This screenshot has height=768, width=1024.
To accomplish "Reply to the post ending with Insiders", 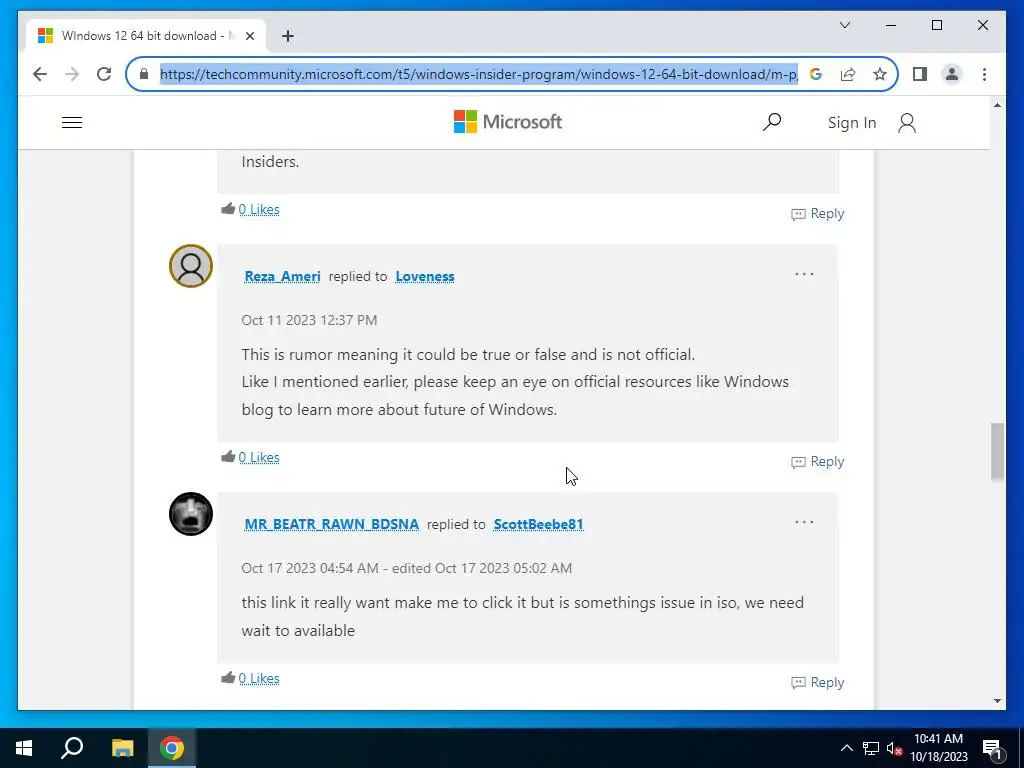I will [818, 214].
